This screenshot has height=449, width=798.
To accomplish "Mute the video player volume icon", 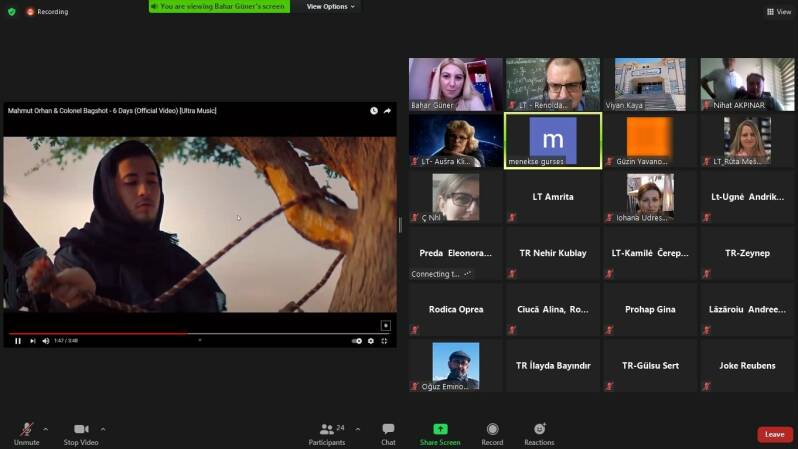I will (46, 341).
